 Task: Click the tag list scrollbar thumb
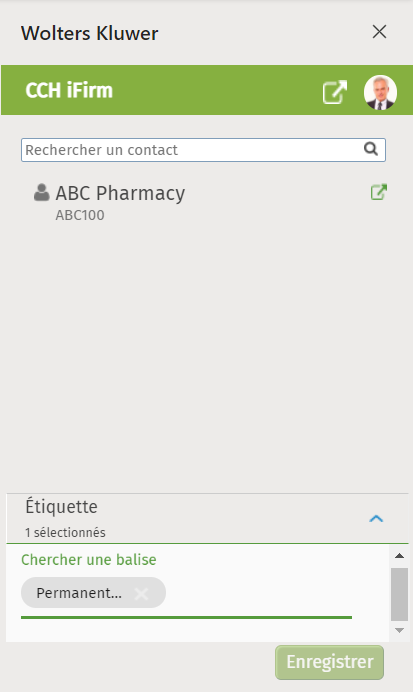(399, 594)
